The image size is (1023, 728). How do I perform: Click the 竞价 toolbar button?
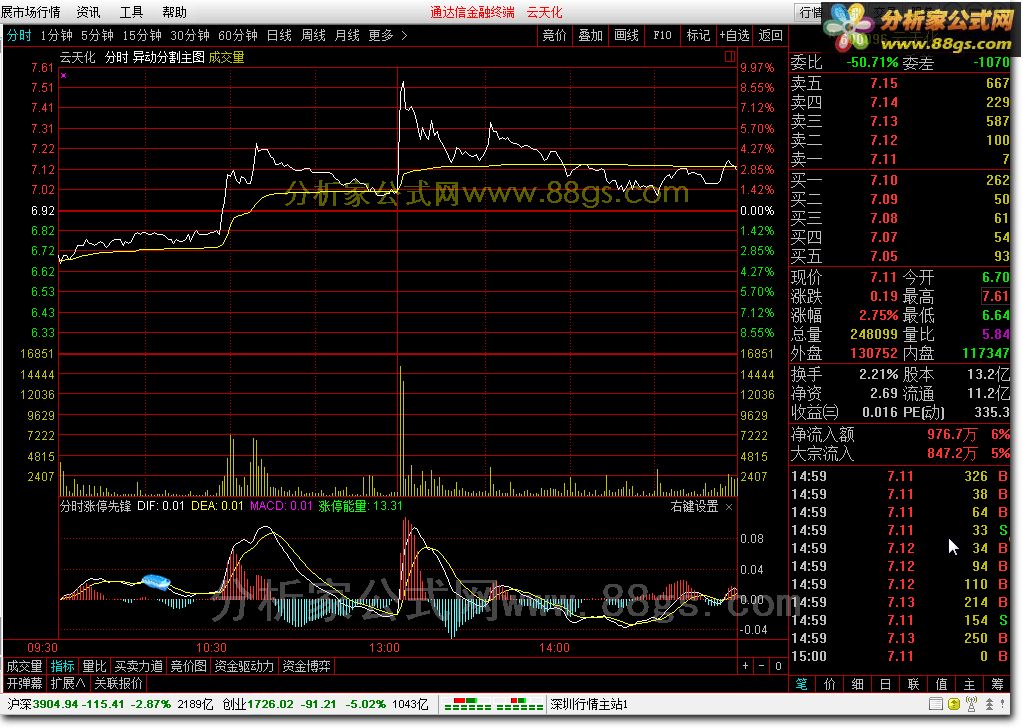pyautogui.click(x=555, y=35)
